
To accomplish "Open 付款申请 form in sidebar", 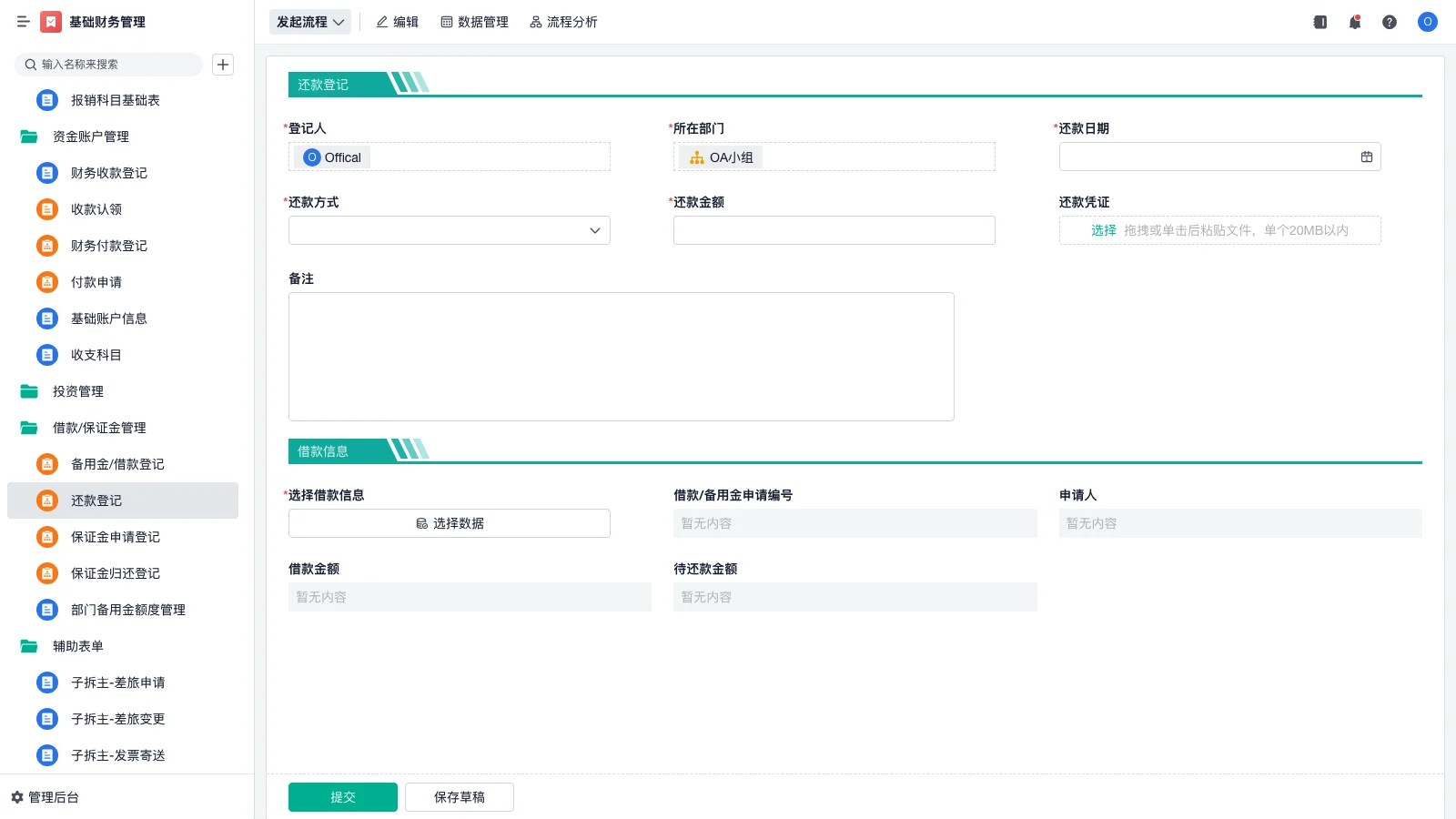I will click(123, 282).
